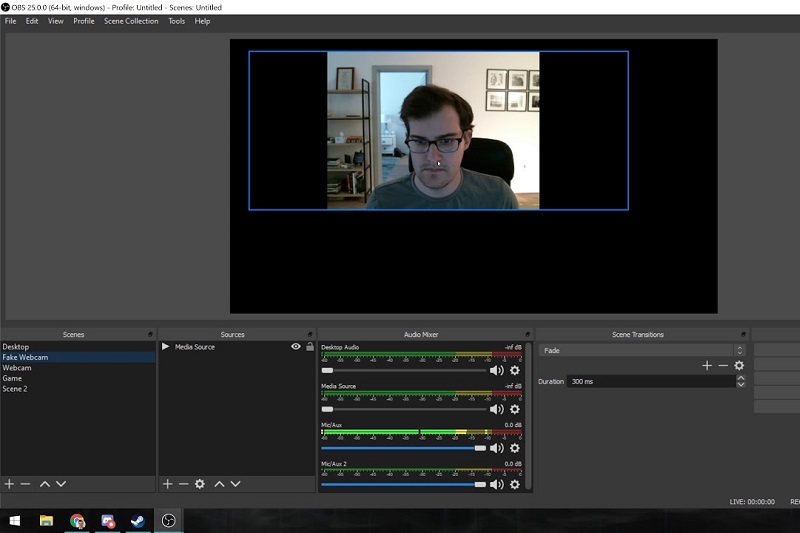Screen dimensions: 800x533
Task: Remove scene transition minus icon
Action: [723, 365]
